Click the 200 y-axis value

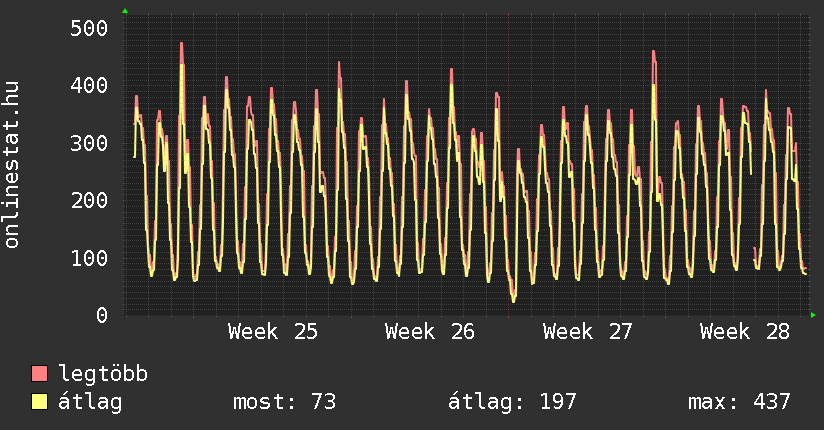[89, 200]
